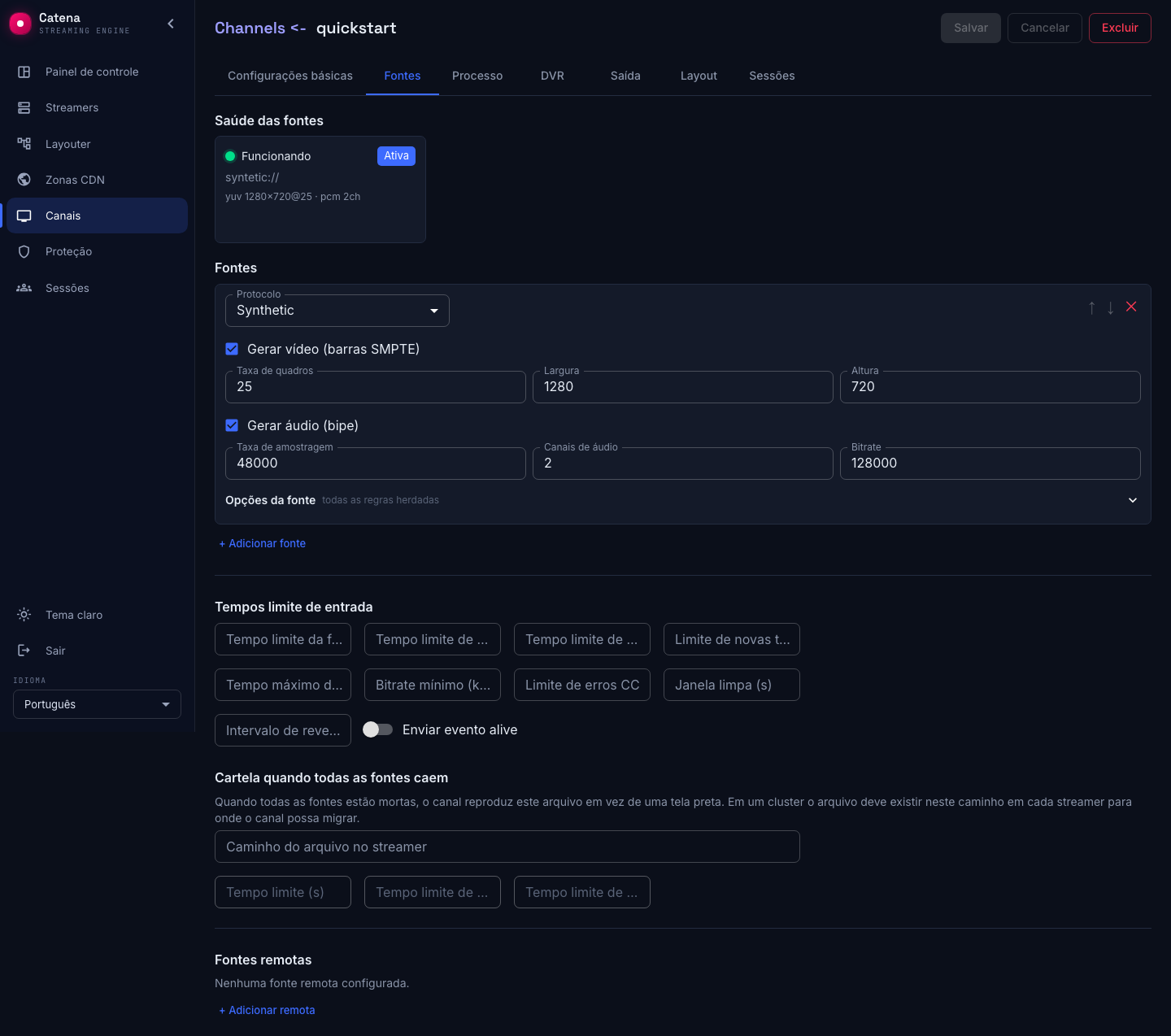This screenshot has height=1036, width=1171.
Task: Click the Bitrate 128000 field
Action: coord(990,464)
